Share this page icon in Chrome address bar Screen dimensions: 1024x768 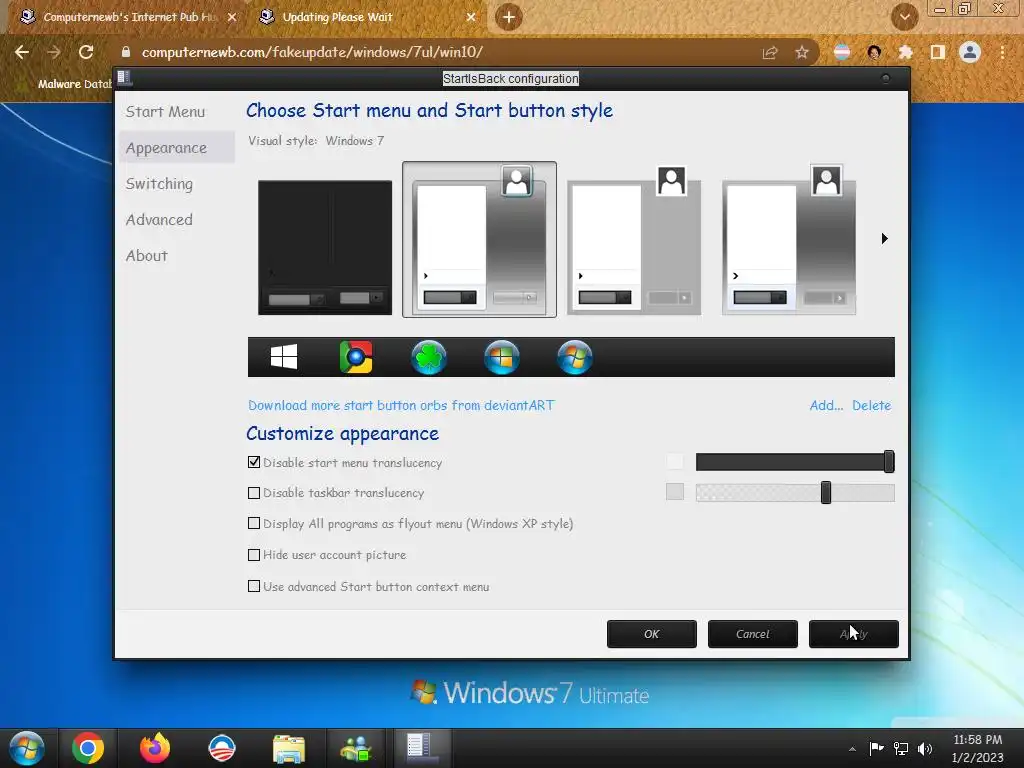click(x=770, y=52)
